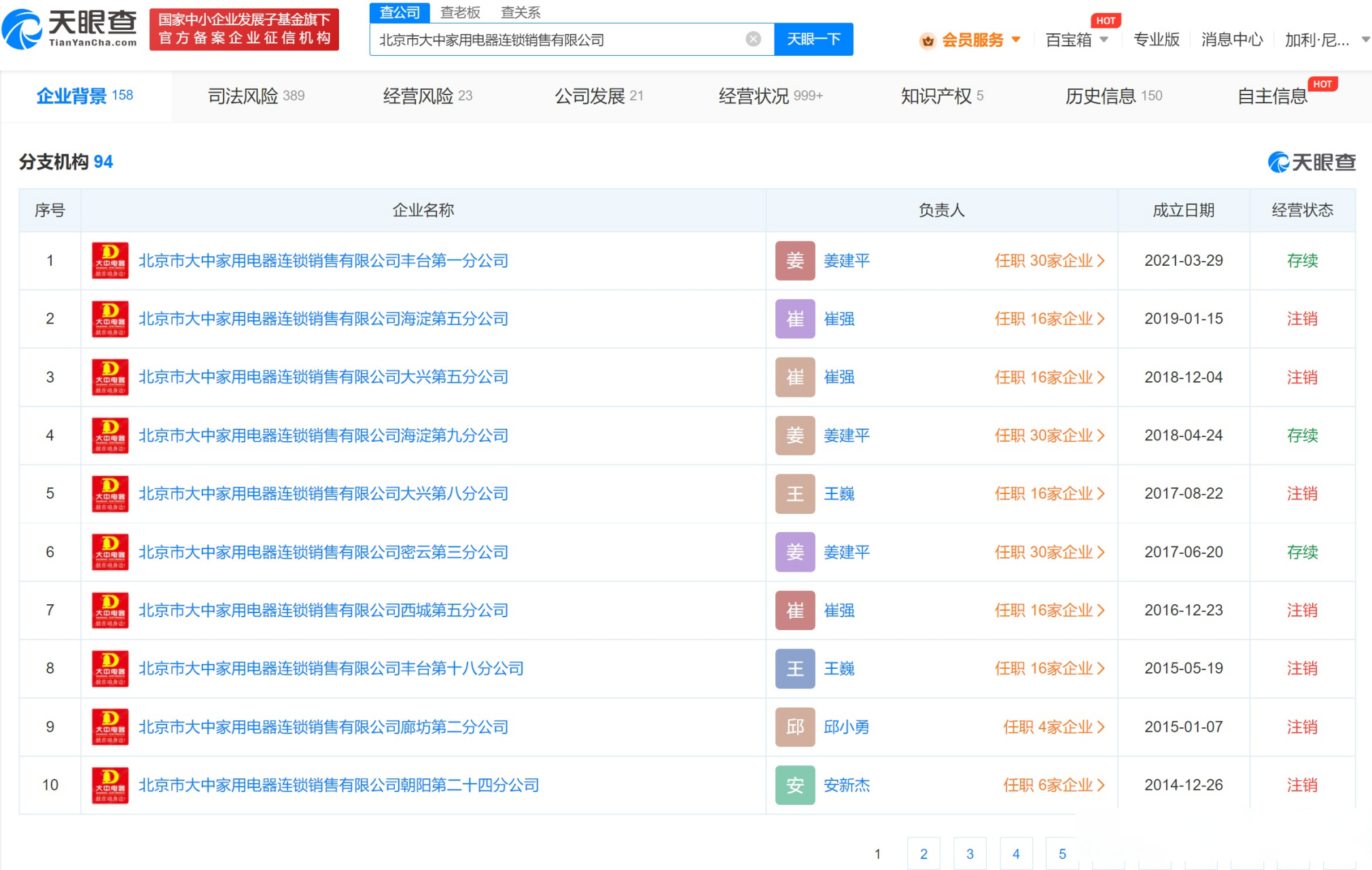Screen dimensions: 1372x870
Task: Open the 企业背景 tab
Action: (85, 96)
